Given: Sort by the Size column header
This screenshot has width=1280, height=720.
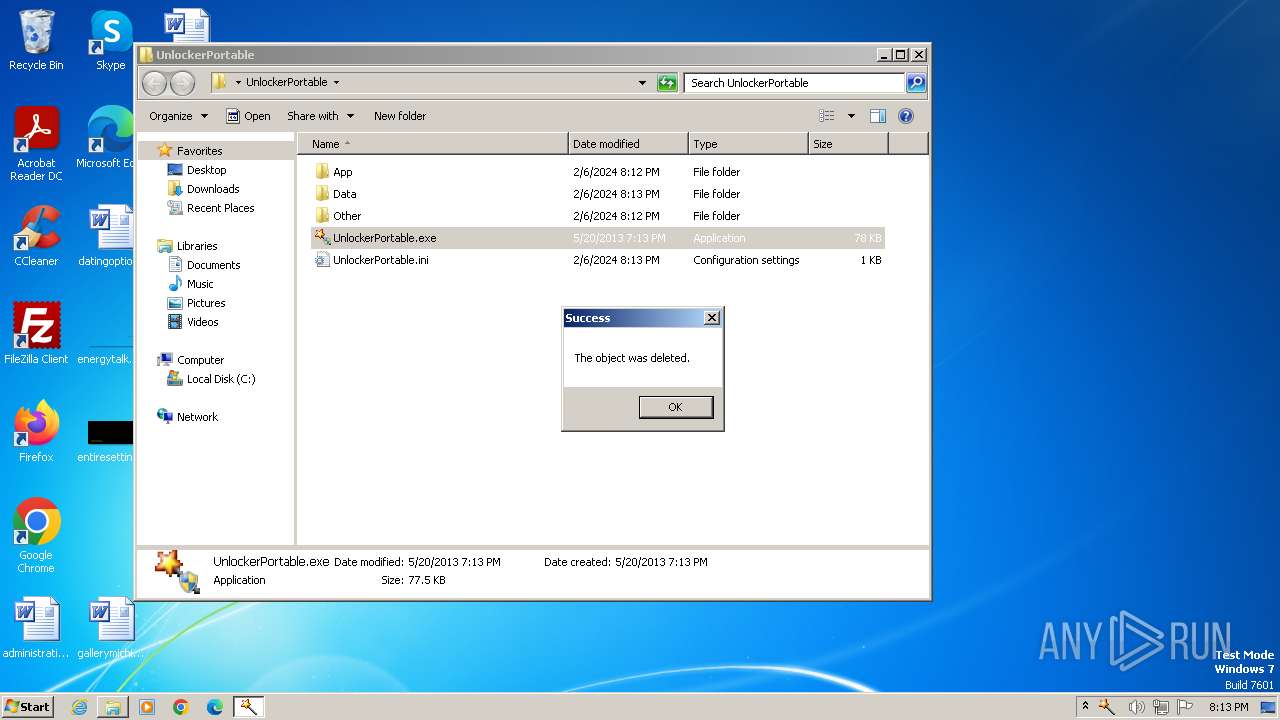Looking at the screenshot, I should pyautogui.click(x=848, y=144).
